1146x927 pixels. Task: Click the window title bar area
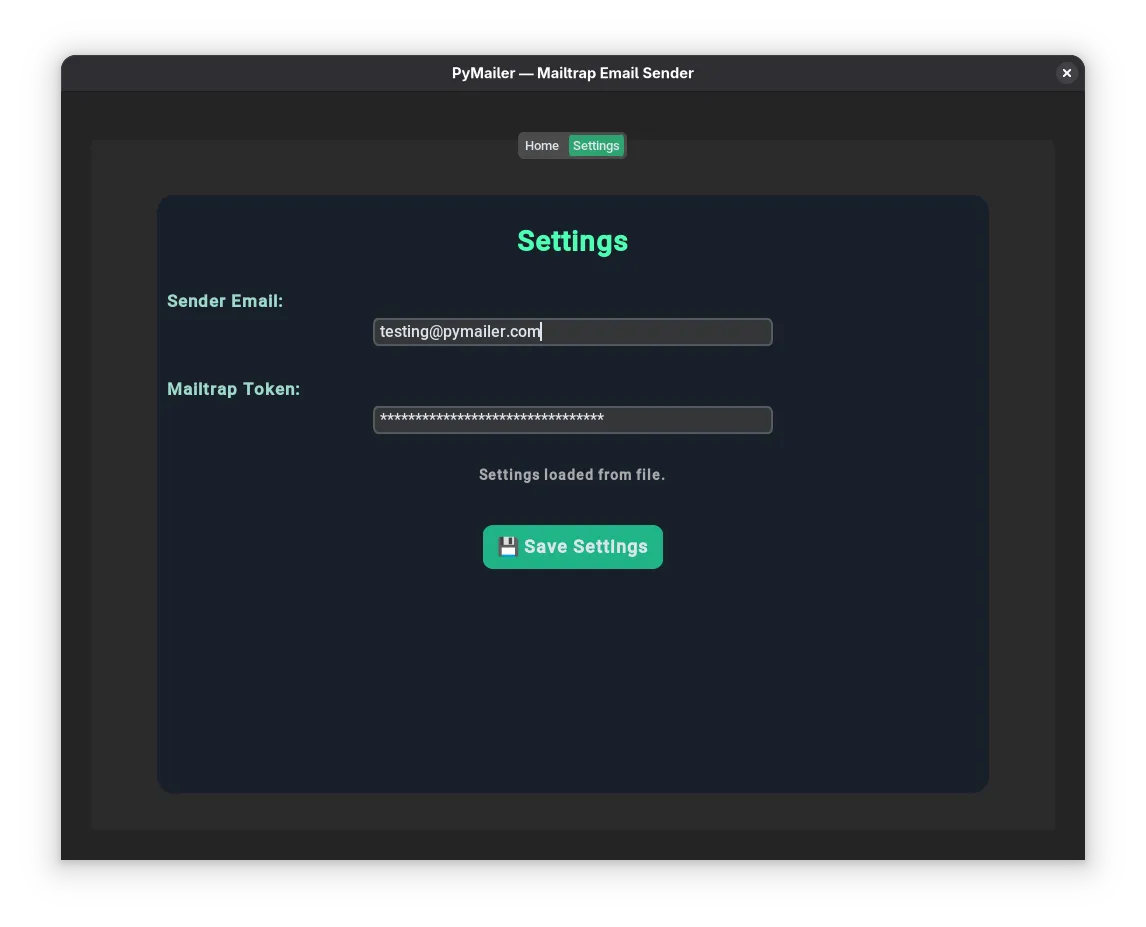tap(300, 72)
